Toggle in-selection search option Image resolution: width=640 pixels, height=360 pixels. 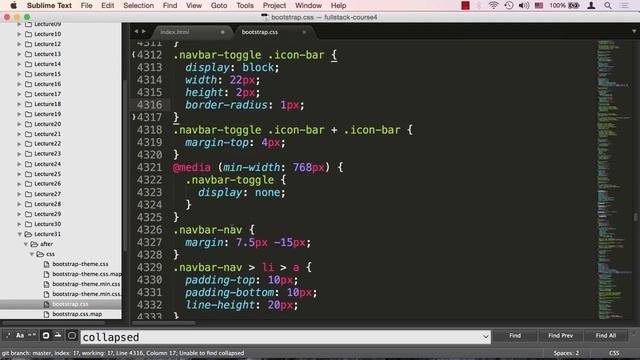(58, 336)
